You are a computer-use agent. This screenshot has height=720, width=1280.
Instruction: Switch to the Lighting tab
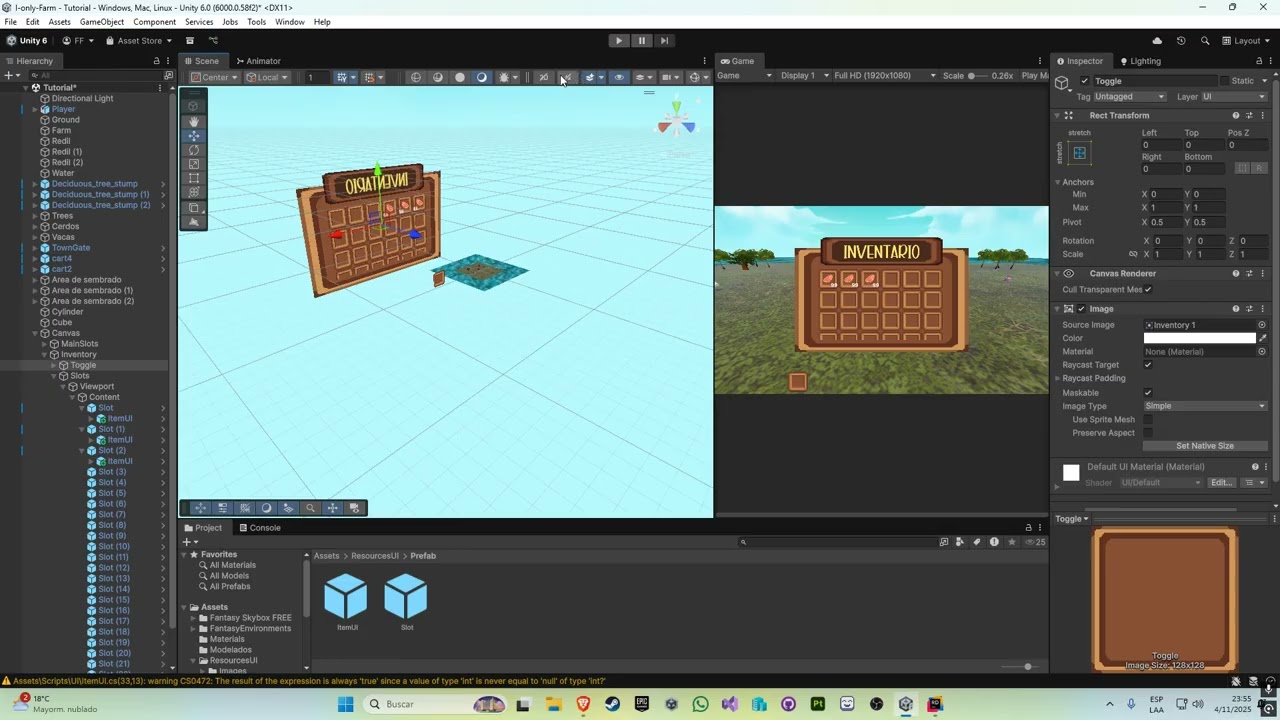(x=1140, y=61)
